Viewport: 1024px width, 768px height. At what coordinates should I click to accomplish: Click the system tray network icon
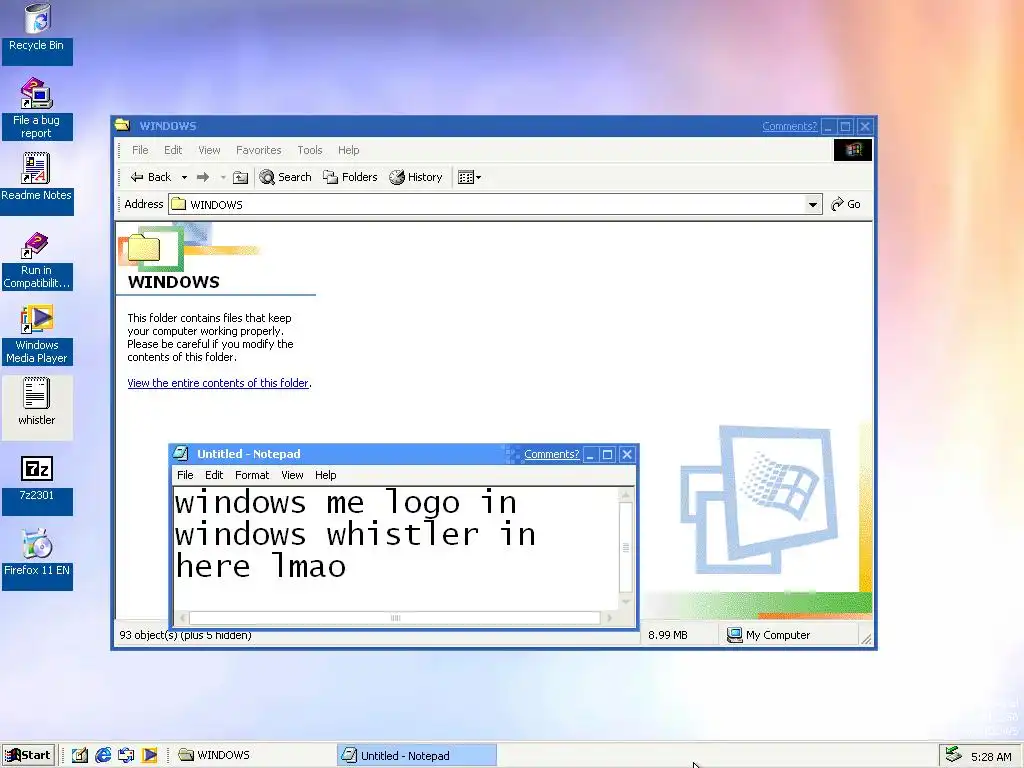[x=953, y=755]
